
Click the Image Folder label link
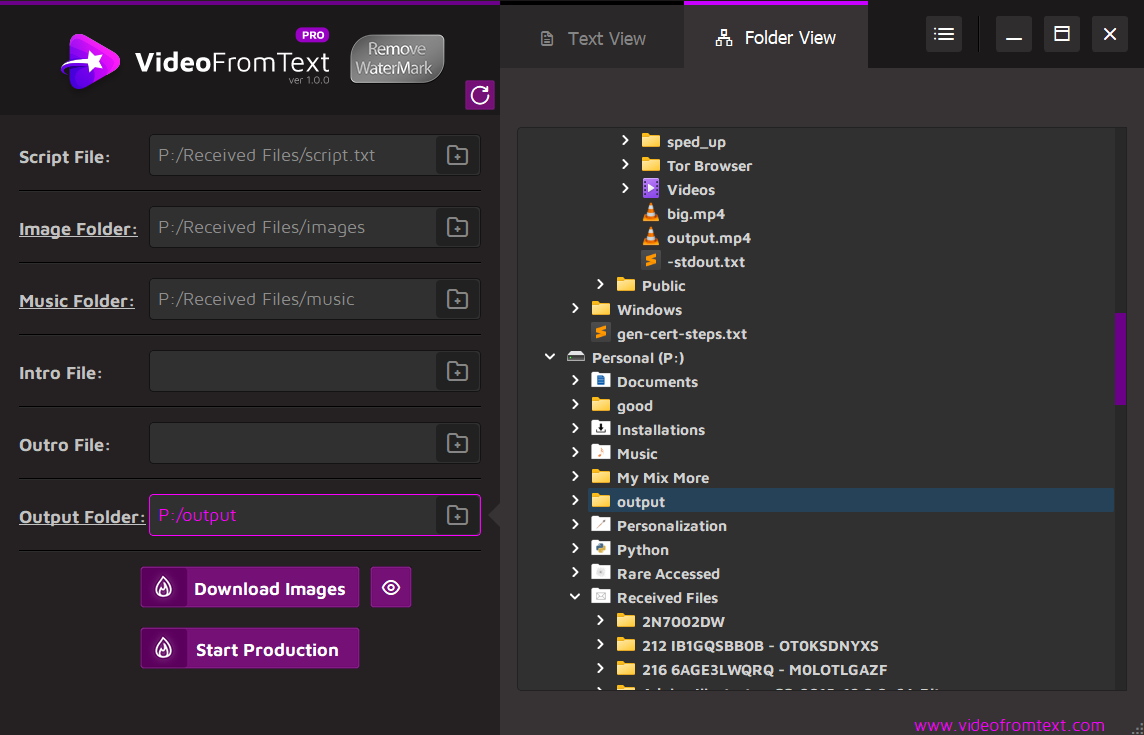click(78, 228)
